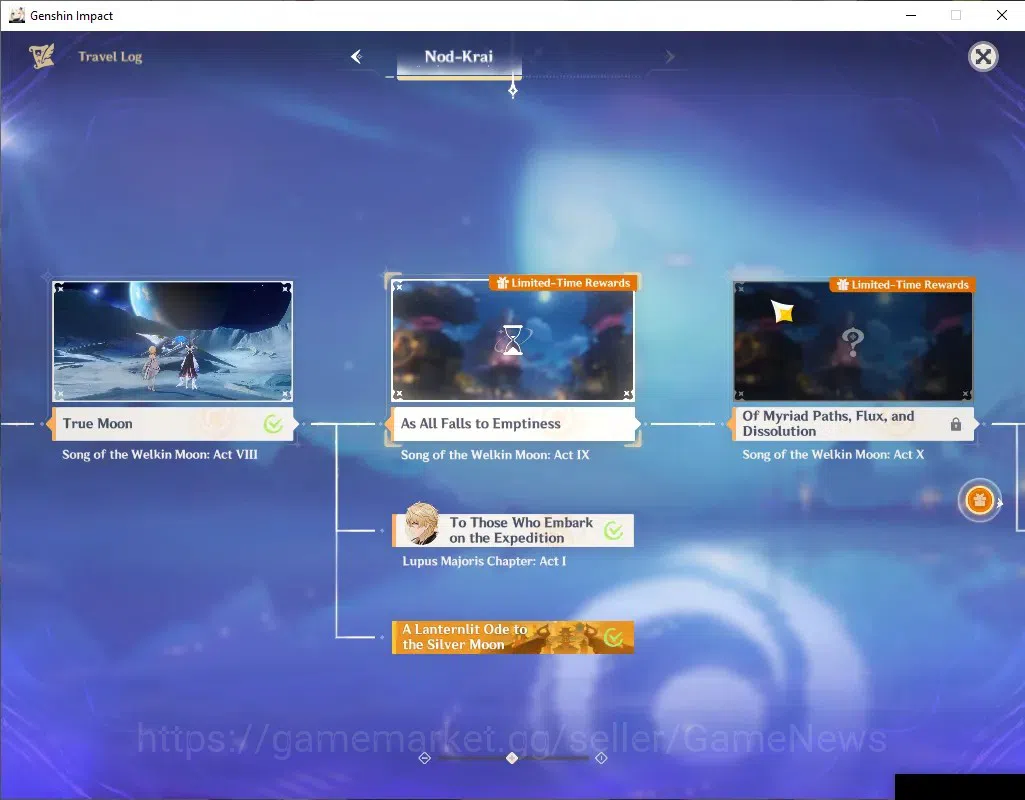Click character portrait on Lupus Majoris quest

coord(422,524)
